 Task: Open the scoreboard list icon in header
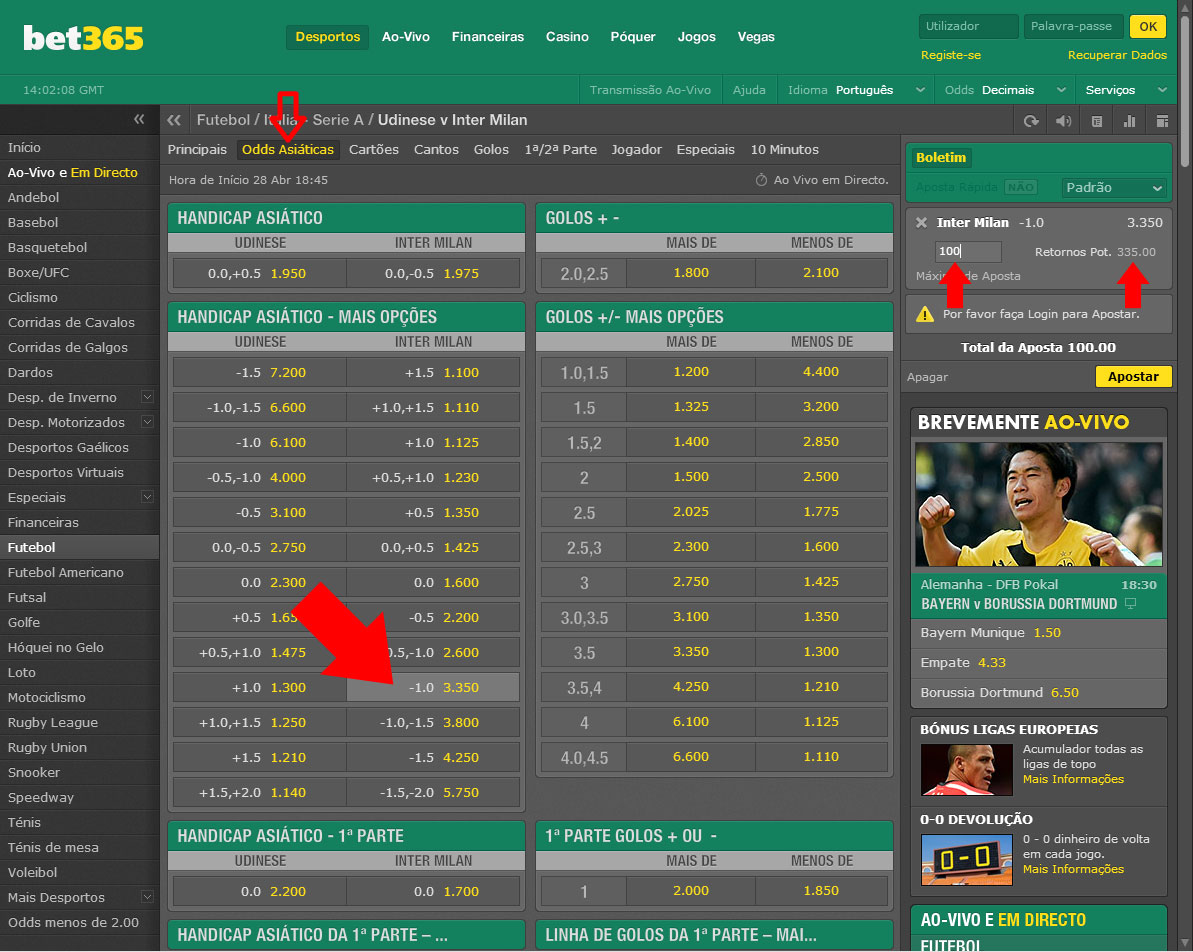(1097, 121)
